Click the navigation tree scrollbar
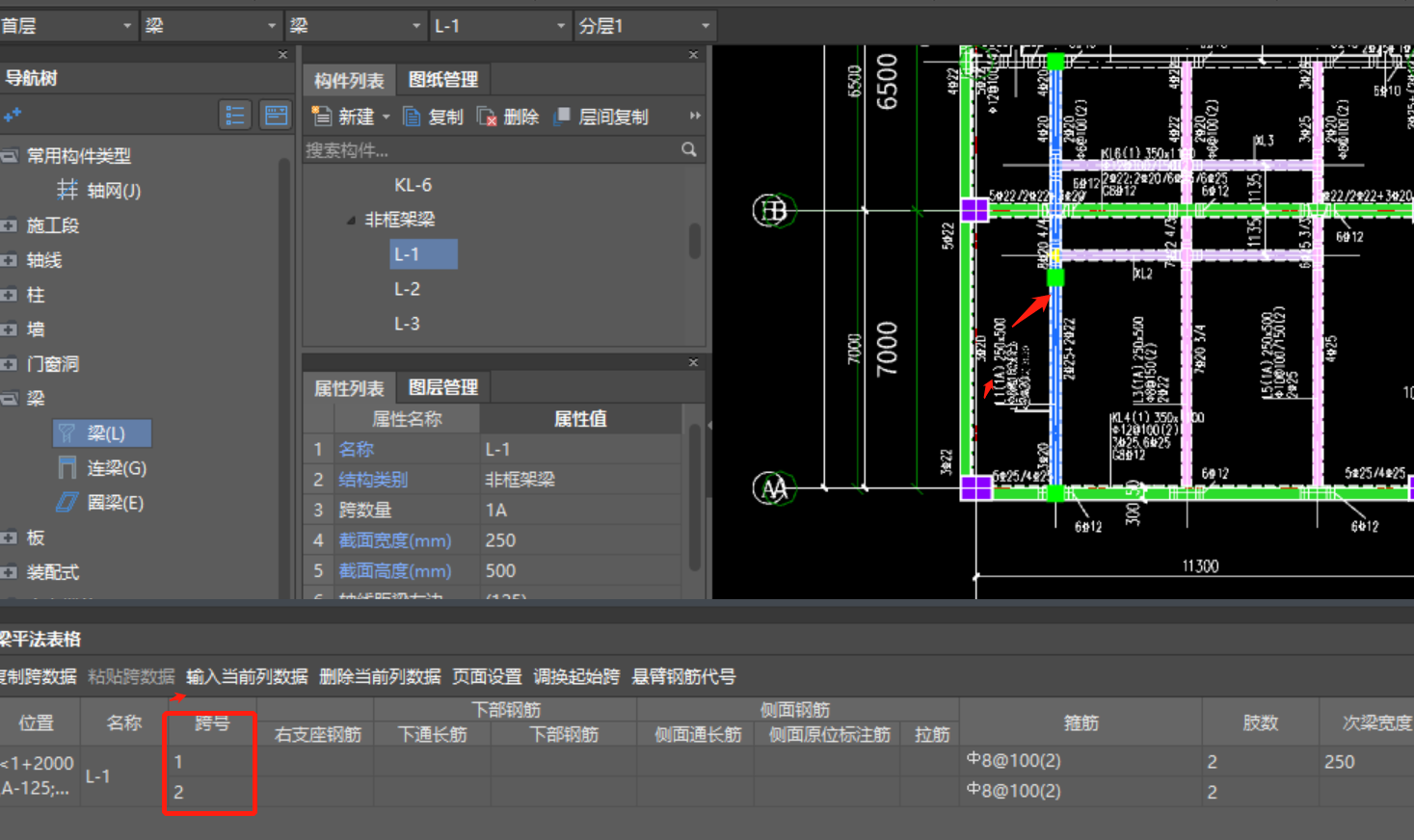This screenshot has height=840, width=1414. click(x=284, y=376)
